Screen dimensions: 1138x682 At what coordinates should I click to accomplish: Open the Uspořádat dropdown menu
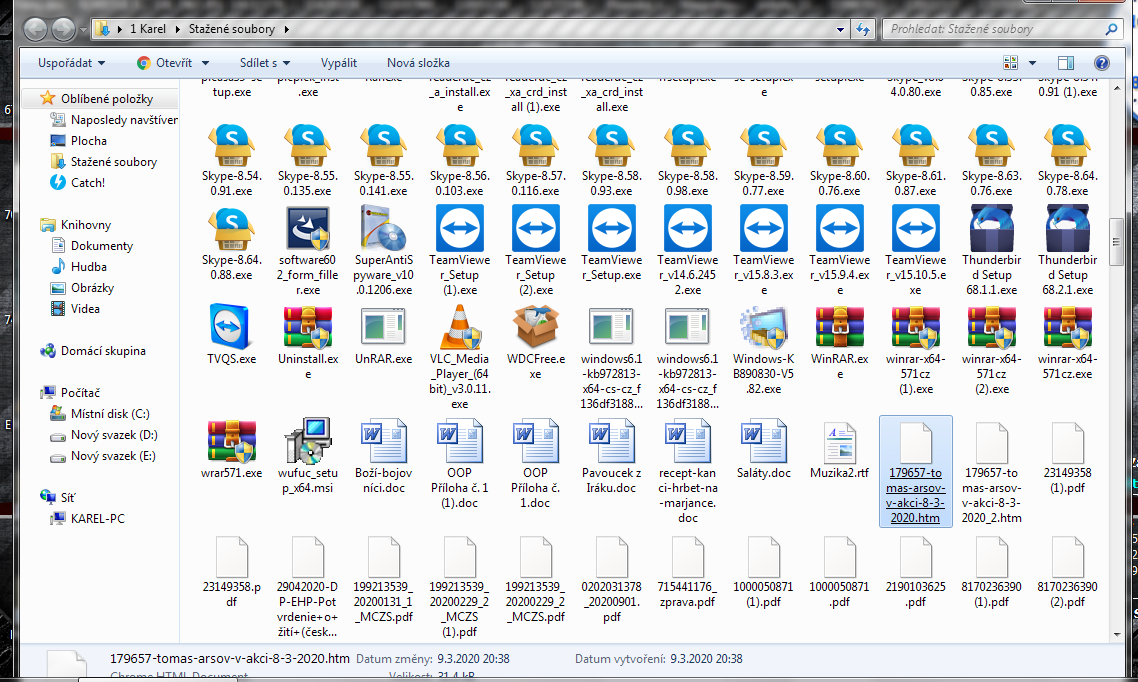pos(71,63)
